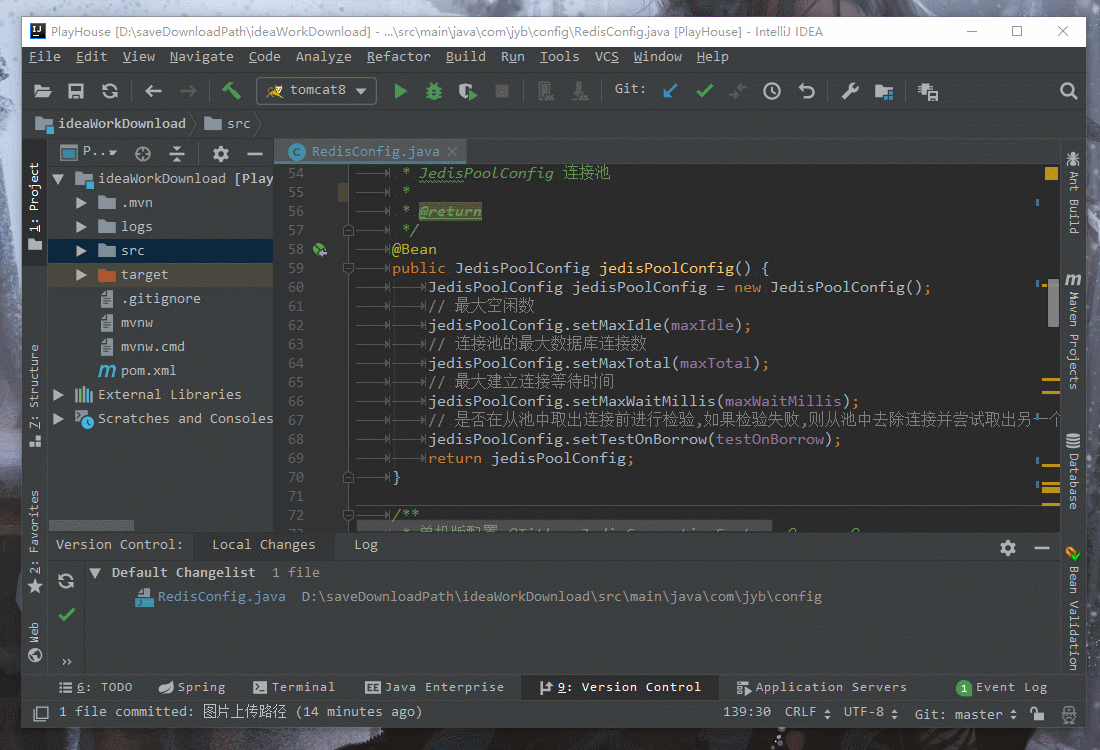This screenshot has width=1100, height=750.
Task: Open TODO tool window
Action: tap(95, 688)
